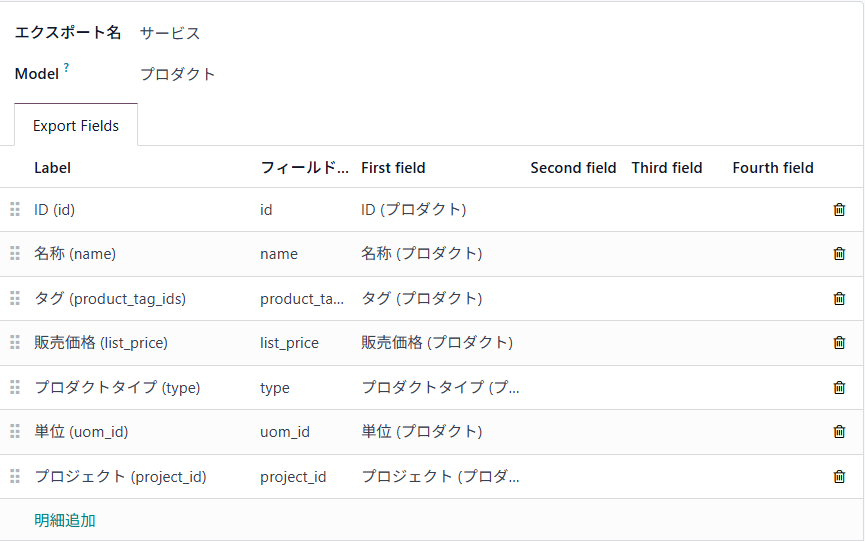Click drag handle of 販売価格 row

[15, 343]
